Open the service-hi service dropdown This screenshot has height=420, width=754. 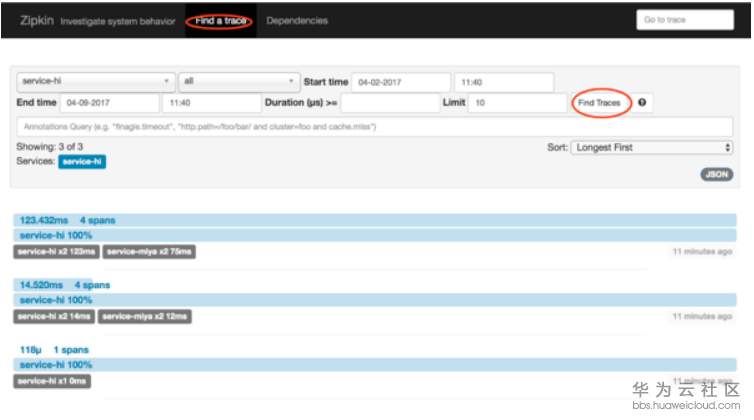(96, 81)
